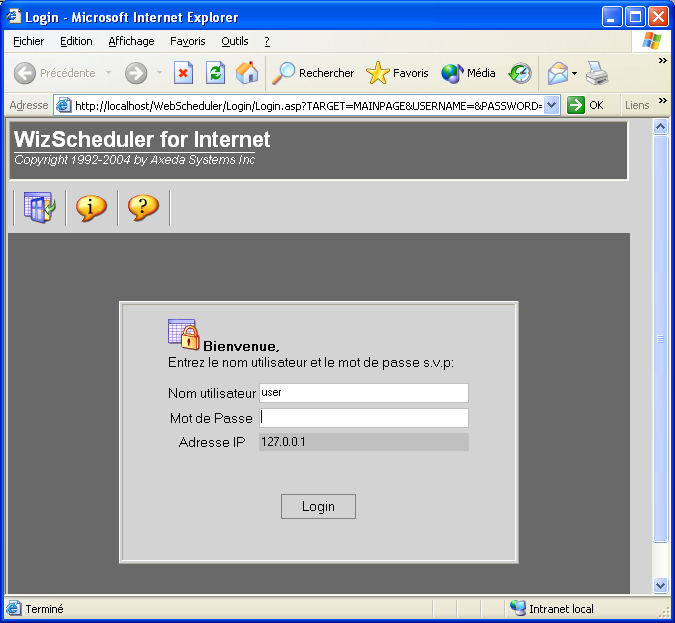Open the Outils menu

pyautogui.click(x=235, y=41)
